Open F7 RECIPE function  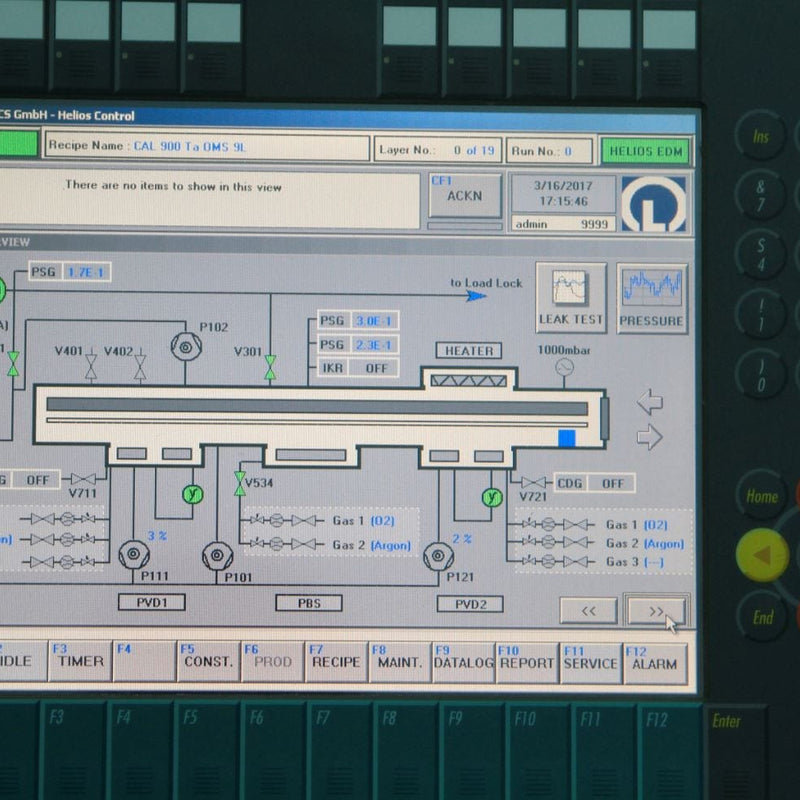pyautogui.click(x=336, y=662)
